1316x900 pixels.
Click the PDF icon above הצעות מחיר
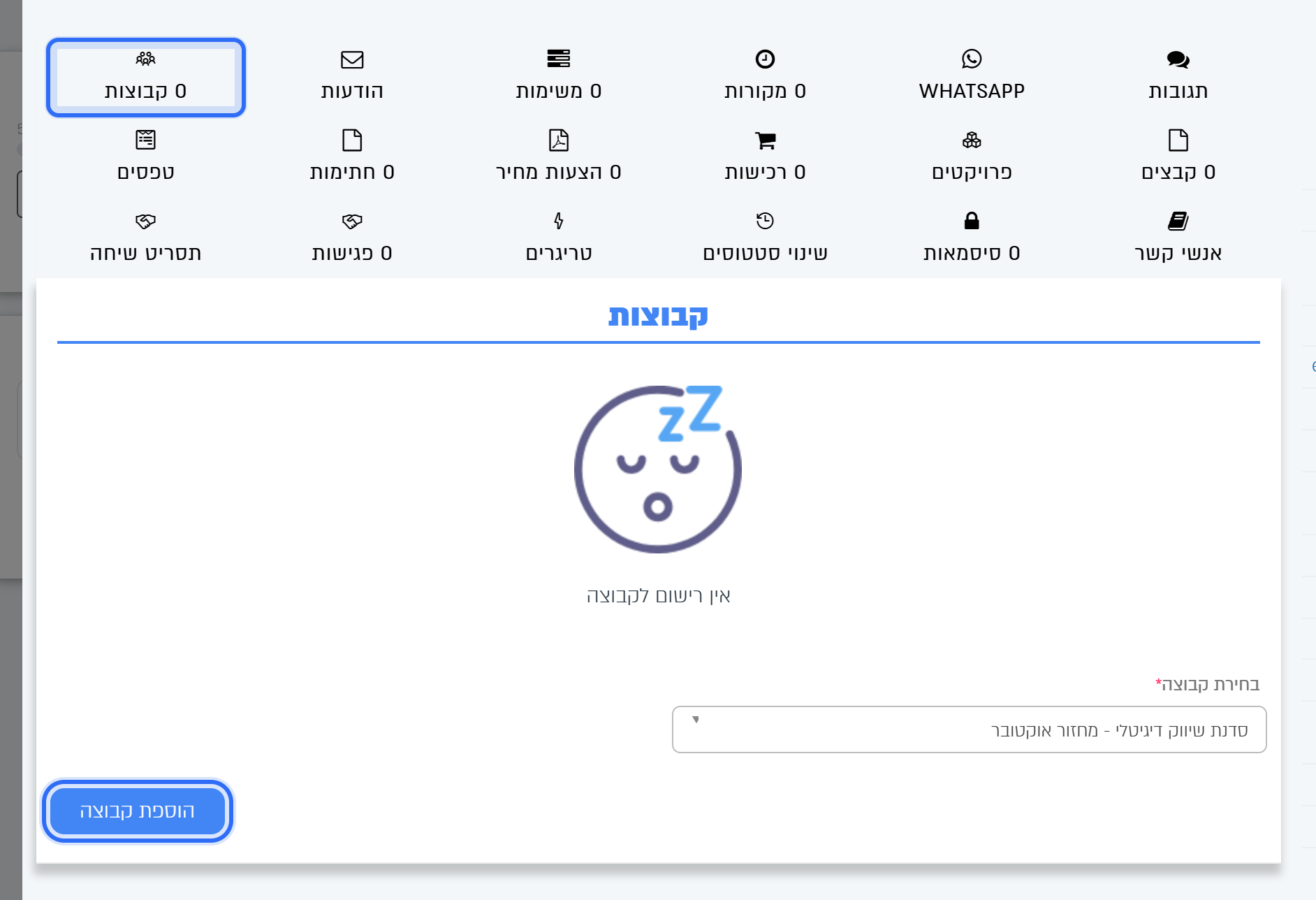coord(559,140)
